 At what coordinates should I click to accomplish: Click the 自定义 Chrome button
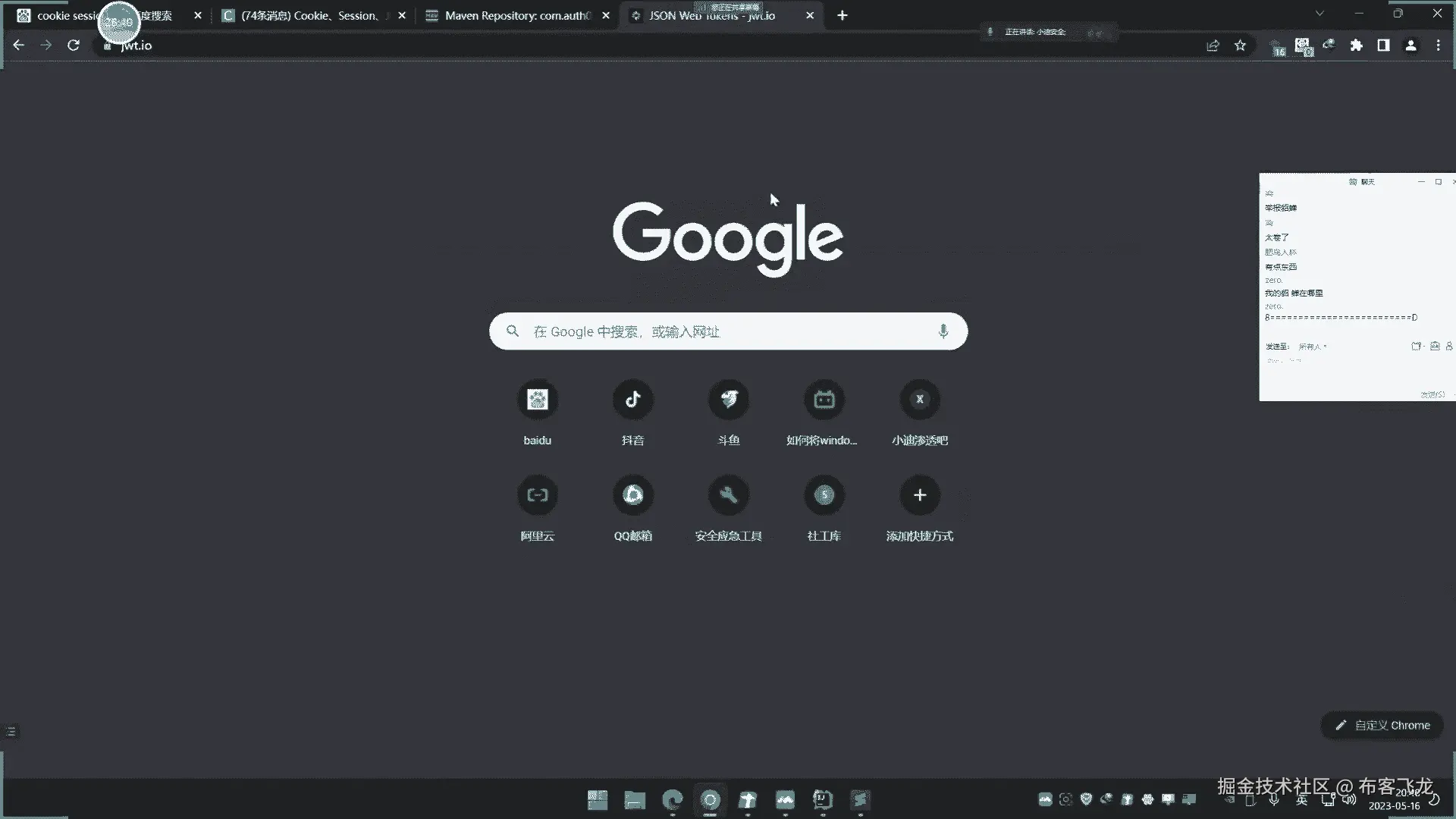click(1382, 725)
